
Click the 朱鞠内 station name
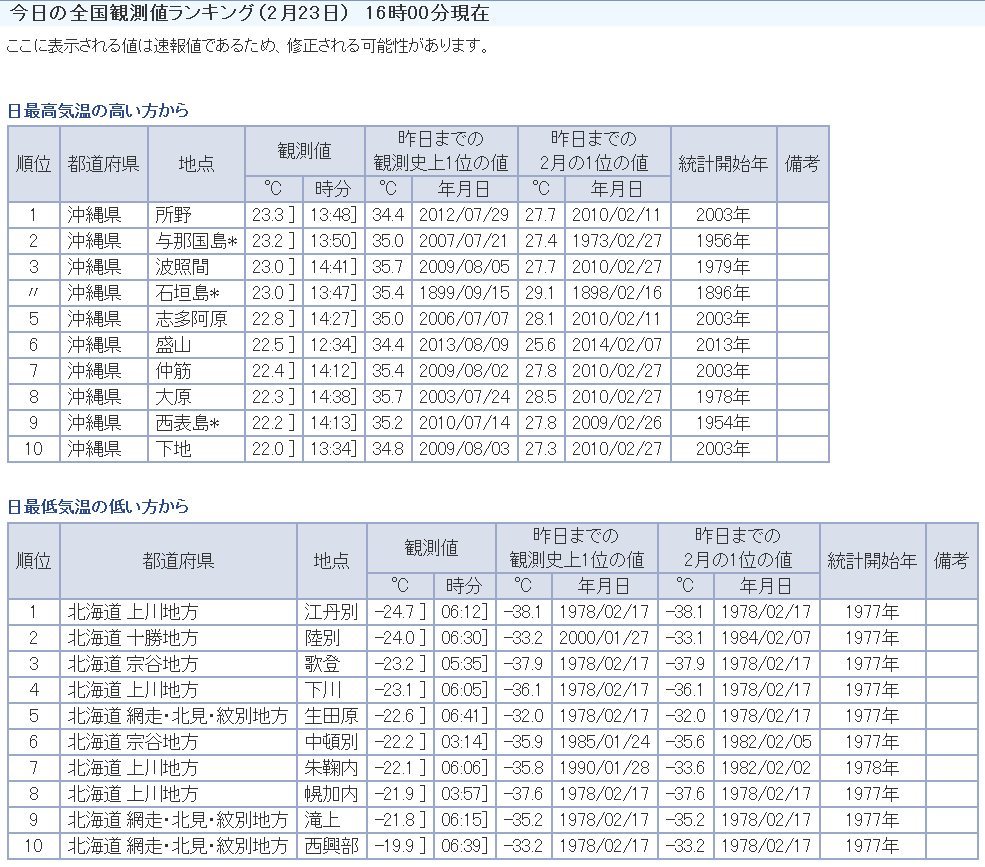click(330, 768)
